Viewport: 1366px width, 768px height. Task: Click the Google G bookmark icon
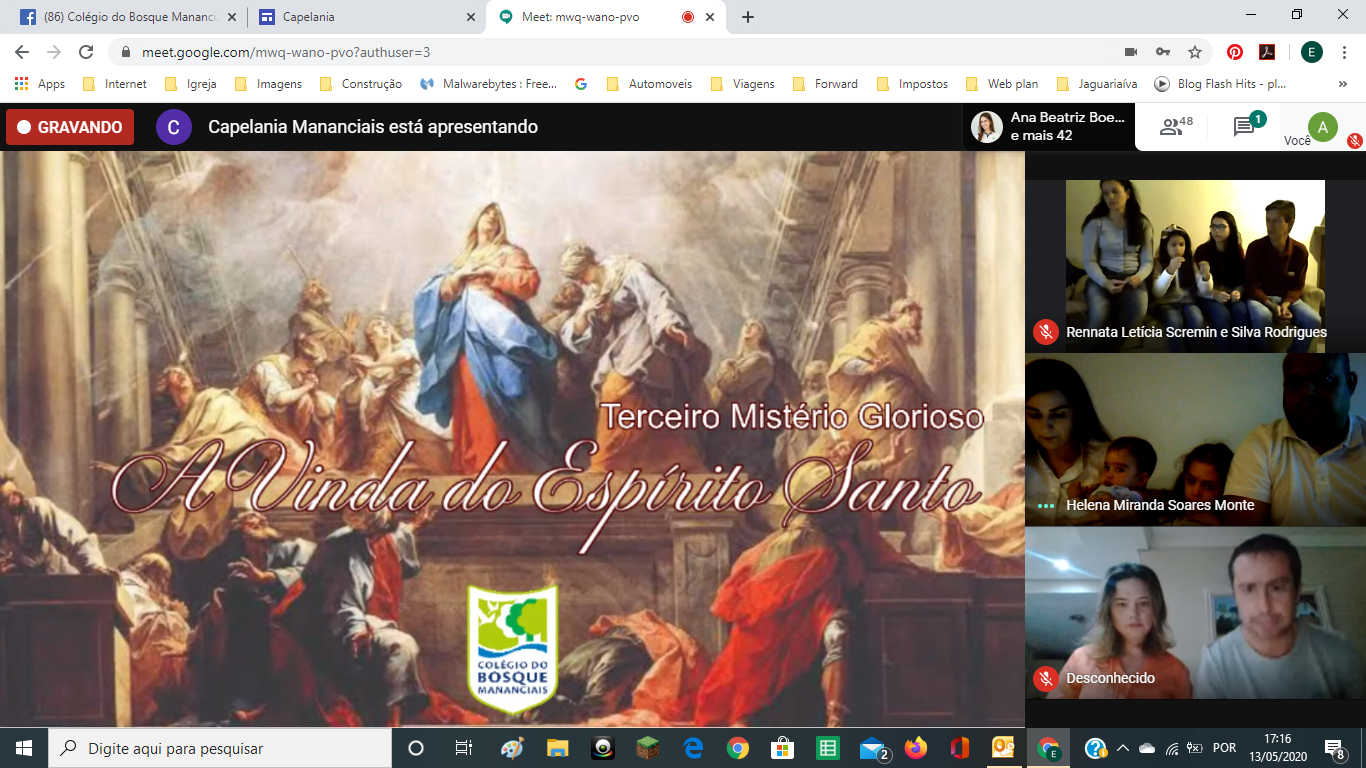pos(581,84)
